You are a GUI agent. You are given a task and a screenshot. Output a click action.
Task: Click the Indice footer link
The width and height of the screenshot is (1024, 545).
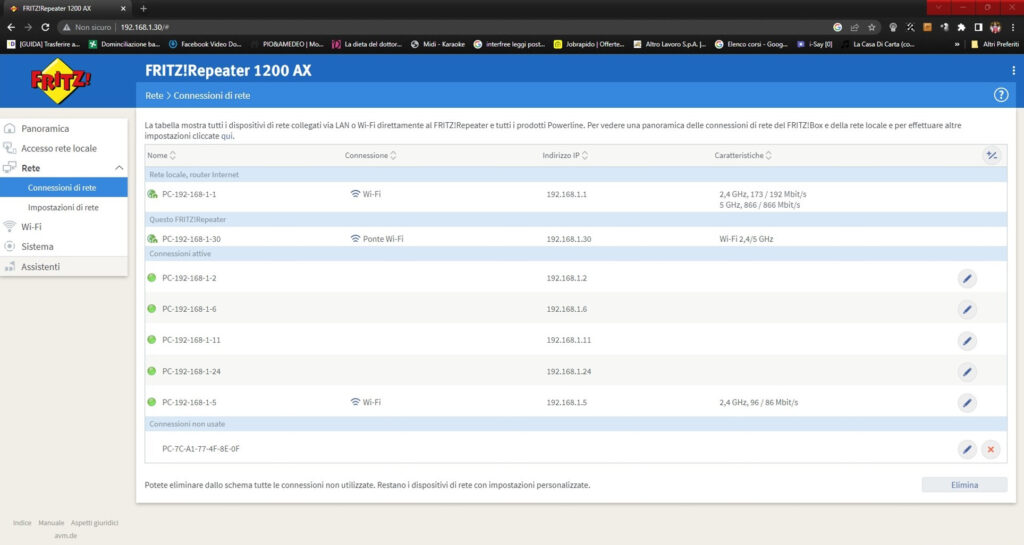point(22,523)
